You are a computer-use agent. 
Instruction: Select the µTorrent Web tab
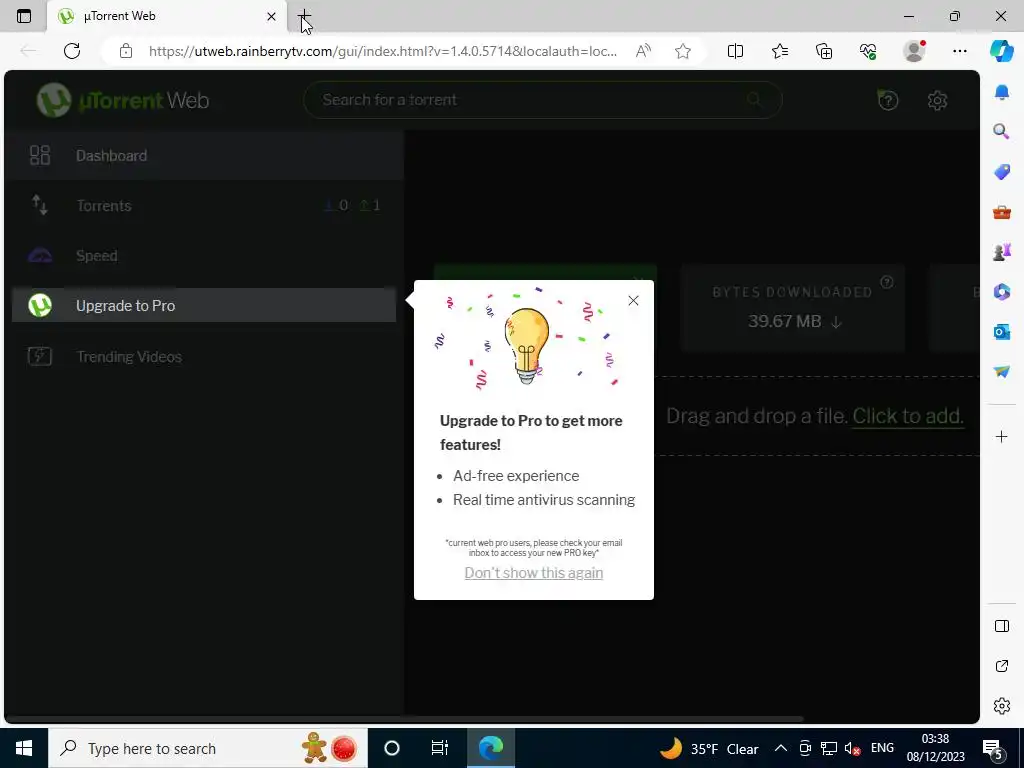pos(167,16)
